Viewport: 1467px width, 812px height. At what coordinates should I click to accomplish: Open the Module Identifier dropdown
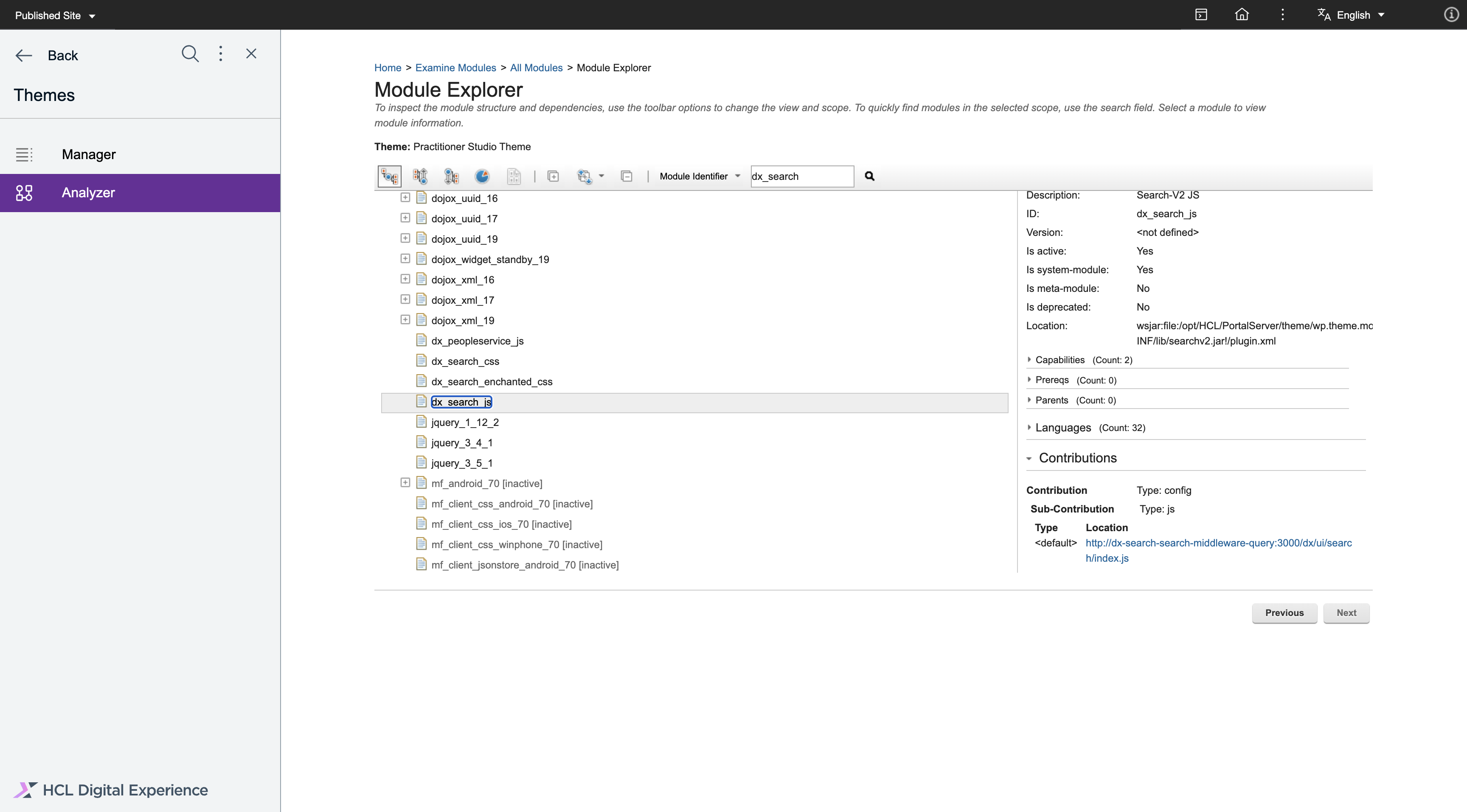pyautogui.click(x=700, y=176)
